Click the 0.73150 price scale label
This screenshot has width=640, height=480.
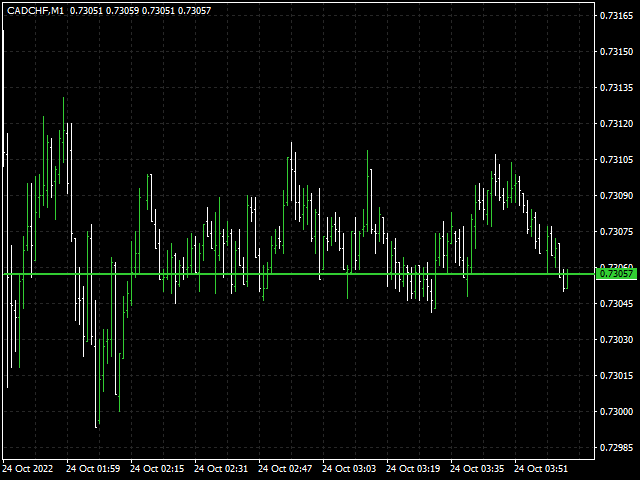(616, 51)
